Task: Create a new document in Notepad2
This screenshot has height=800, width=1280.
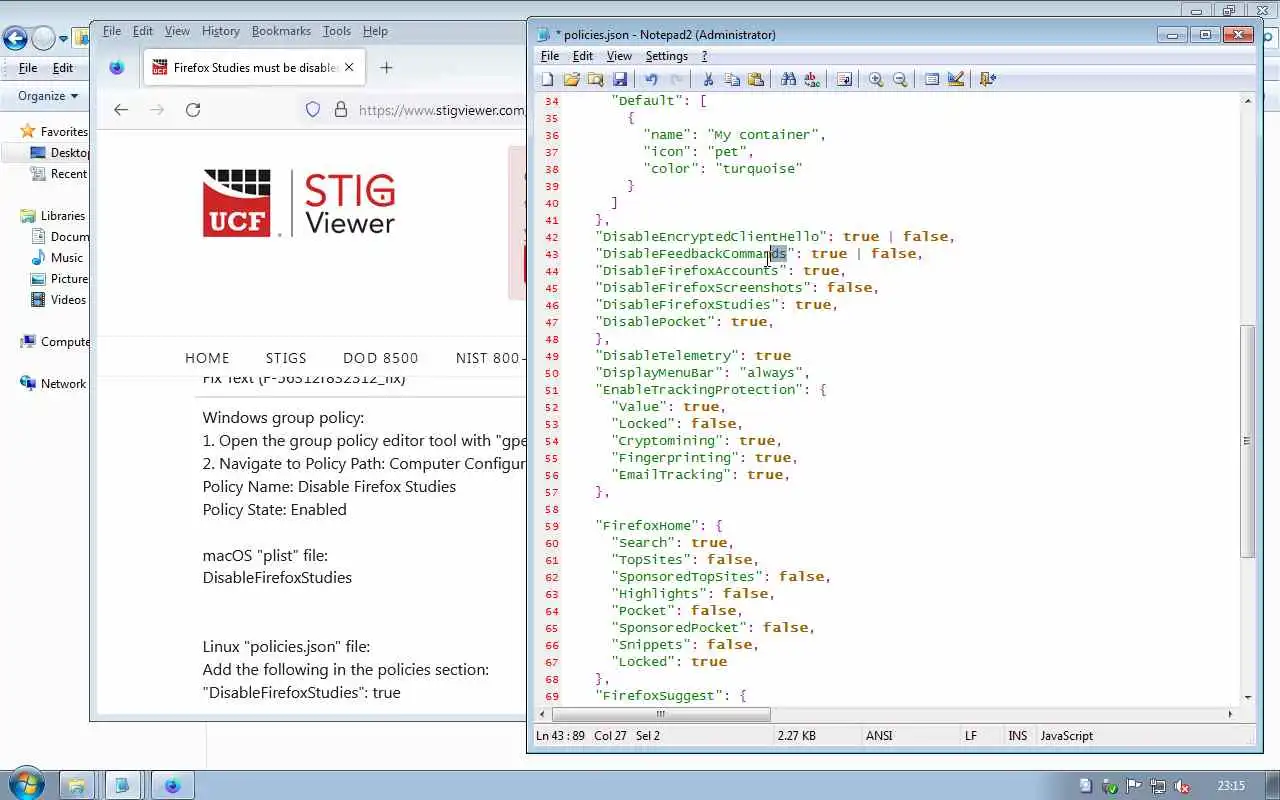Action: point(547,79)
